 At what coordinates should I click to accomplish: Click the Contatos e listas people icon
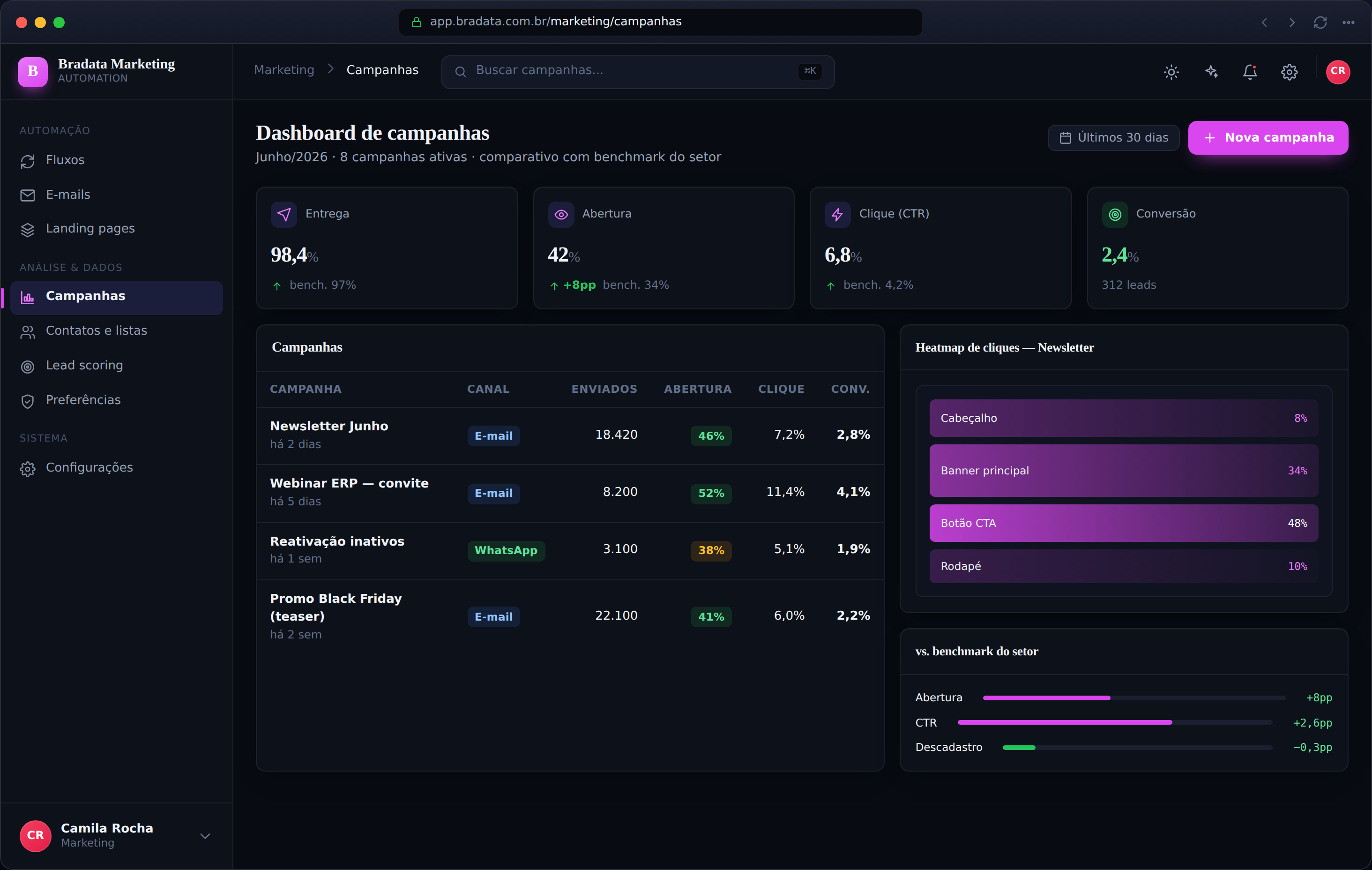[27, 332]
